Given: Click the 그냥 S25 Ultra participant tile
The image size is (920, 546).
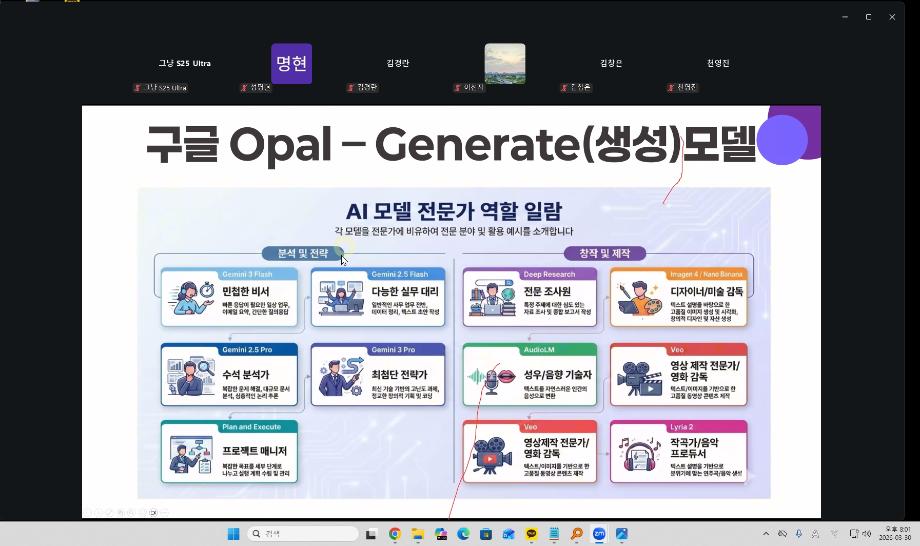Looking at the screenshot, I should click(x=184, y=64).
